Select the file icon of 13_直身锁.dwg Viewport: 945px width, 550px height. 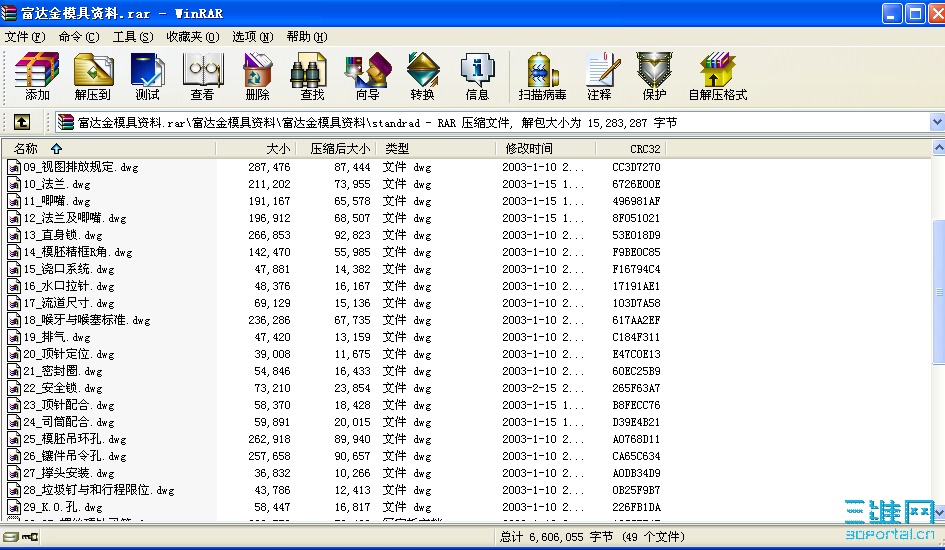[14, 236]
